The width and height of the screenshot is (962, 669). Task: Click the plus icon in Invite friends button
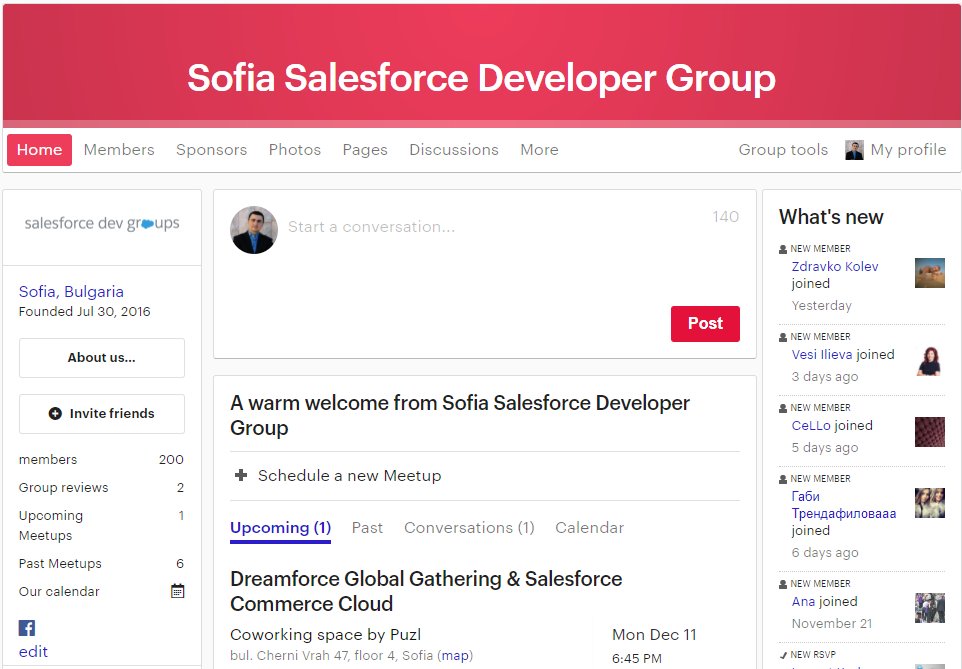[55, 414]
